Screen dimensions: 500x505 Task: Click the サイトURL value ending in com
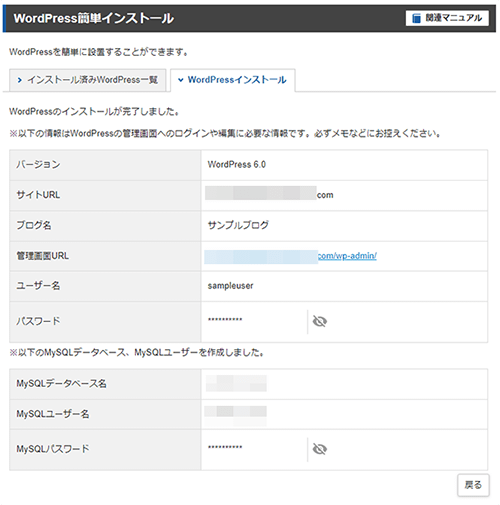point(269,194)
